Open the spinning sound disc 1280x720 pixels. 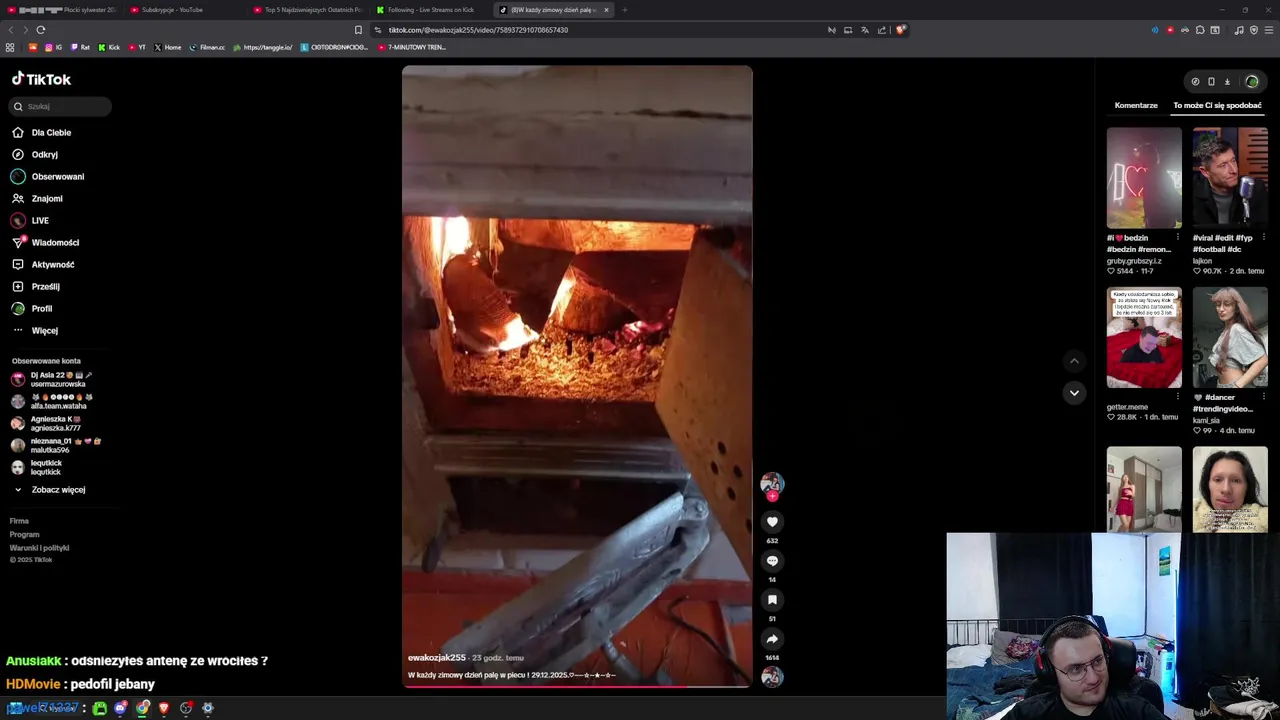coord(772,677)
